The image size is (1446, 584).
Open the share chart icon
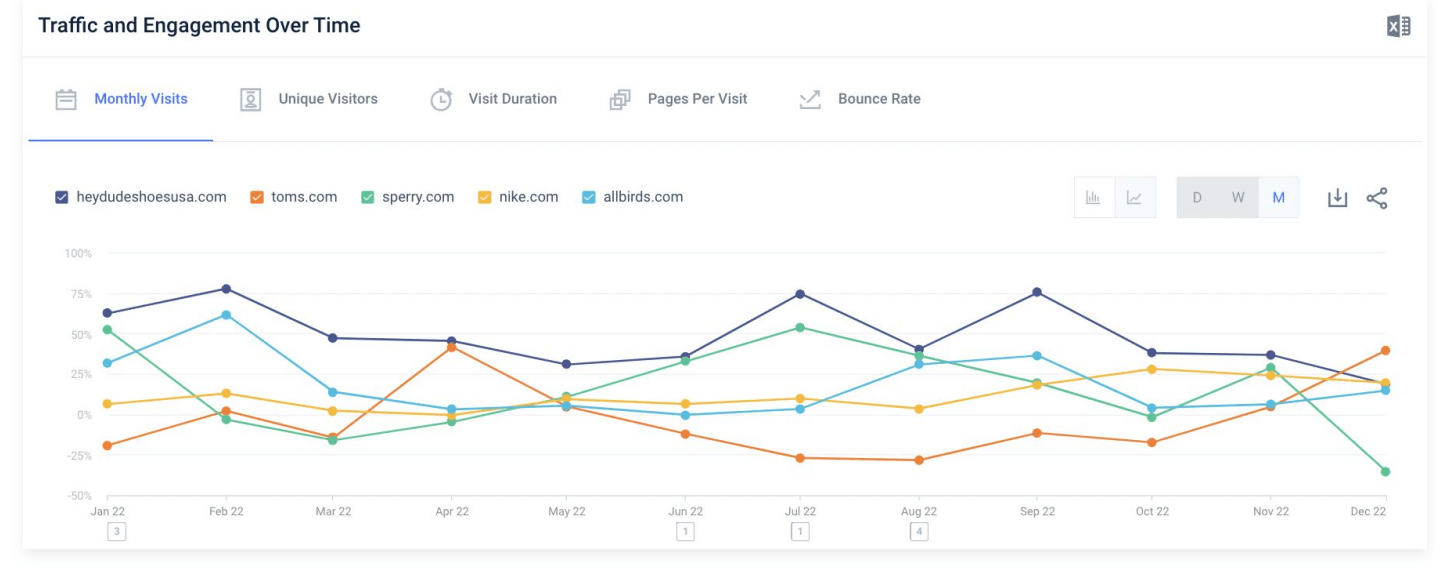point(1377,197)
